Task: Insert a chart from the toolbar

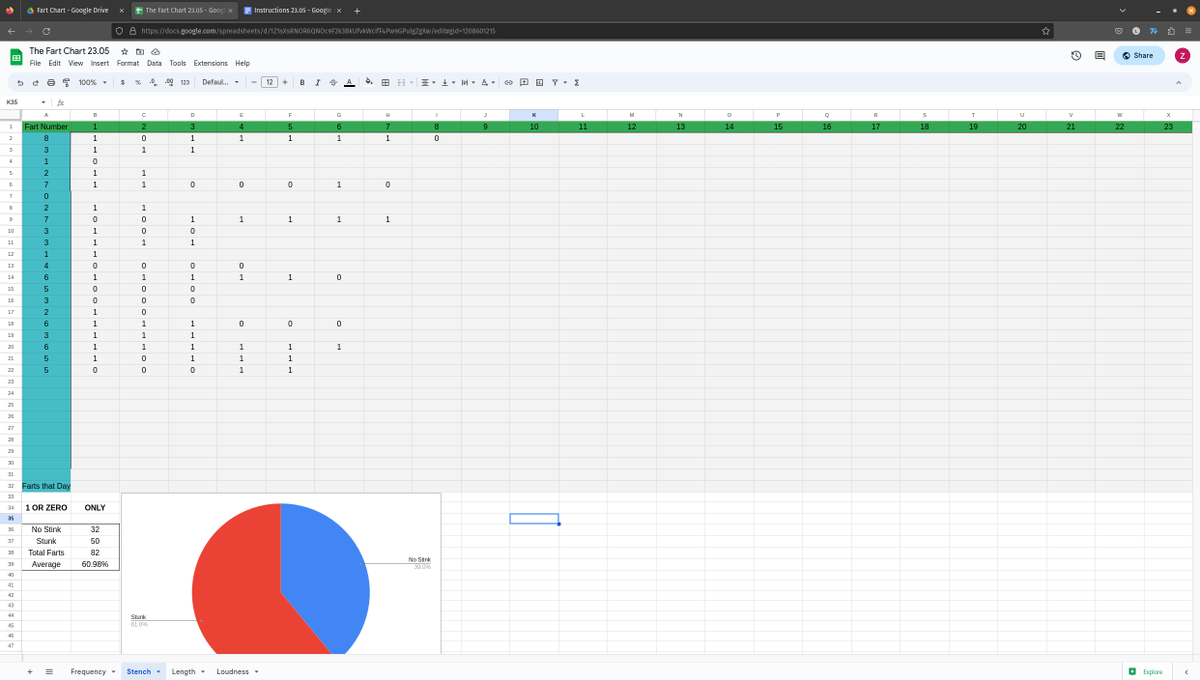Action: 539,82
